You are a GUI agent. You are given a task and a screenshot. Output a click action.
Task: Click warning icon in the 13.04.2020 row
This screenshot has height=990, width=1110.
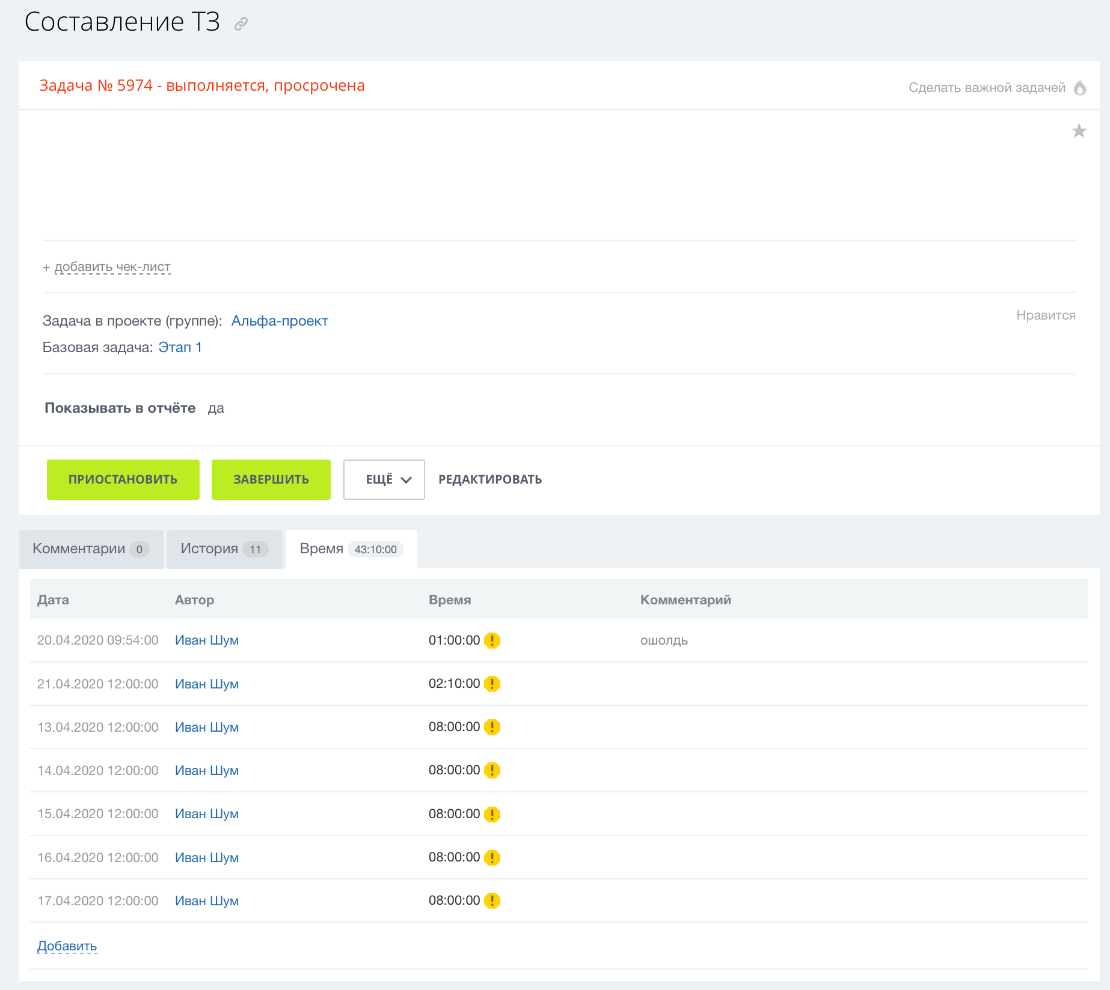click(492, 727)
